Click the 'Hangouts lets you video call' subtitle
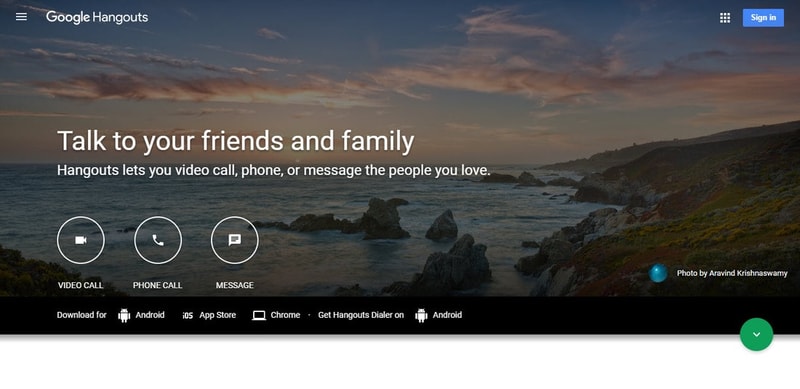The width and height of the screenshot is (800, 389). tap(273, 171)
